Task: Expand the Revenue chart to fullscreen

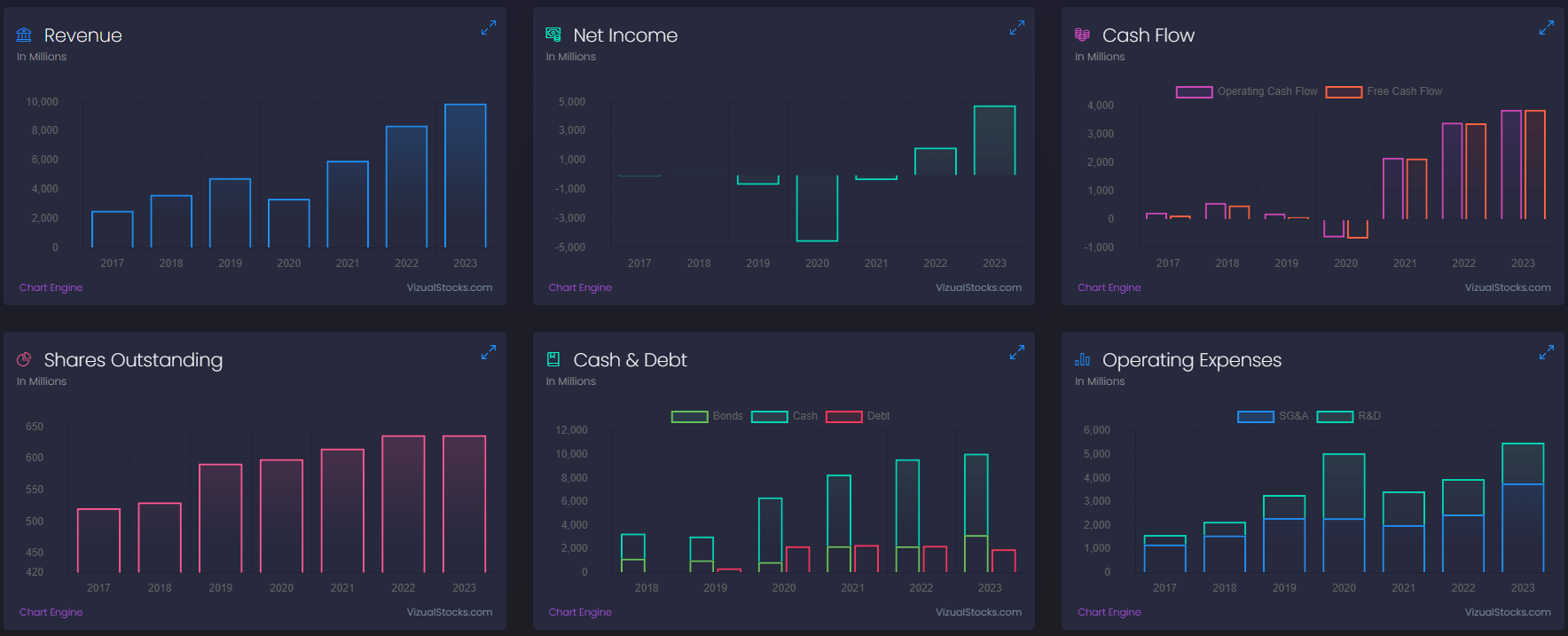Action: click(489, 28)
